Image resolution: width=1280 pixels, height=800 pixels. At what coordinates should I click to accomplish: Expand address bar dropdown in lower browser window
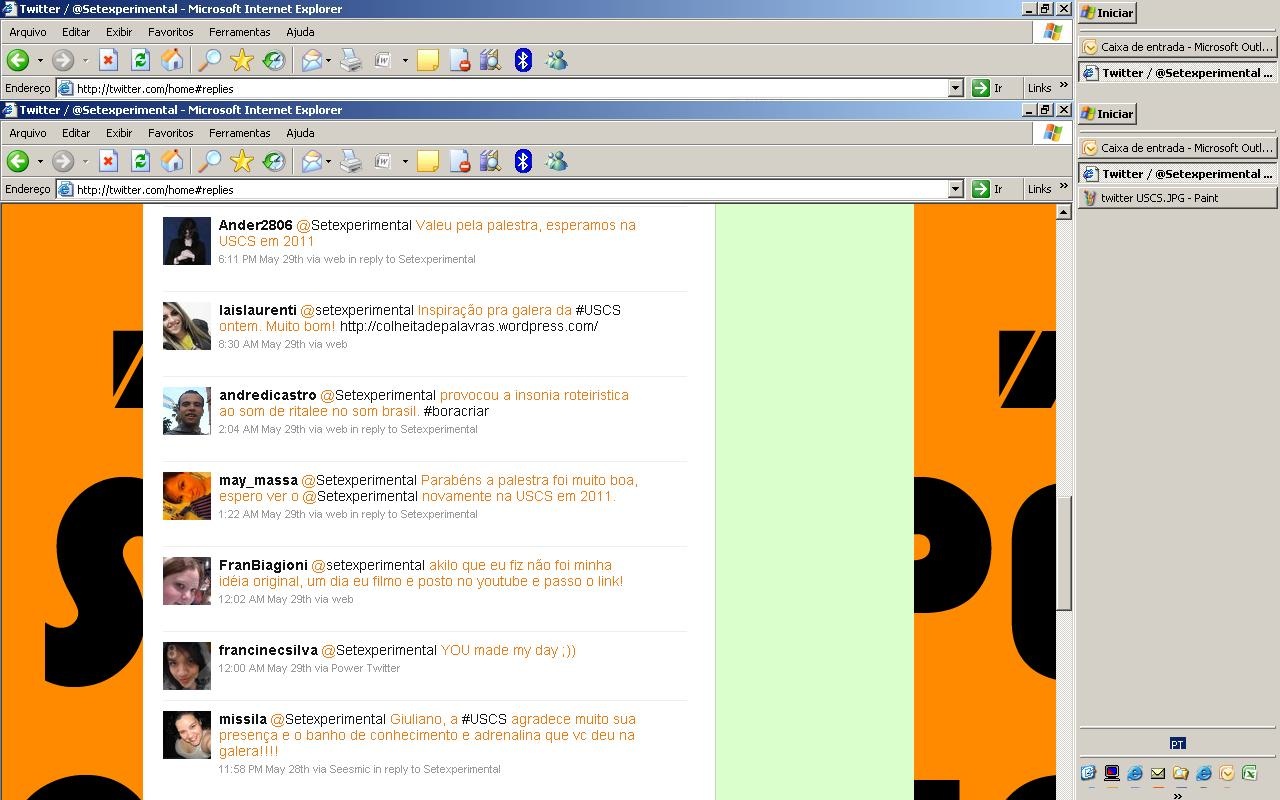tap(955, 189)
